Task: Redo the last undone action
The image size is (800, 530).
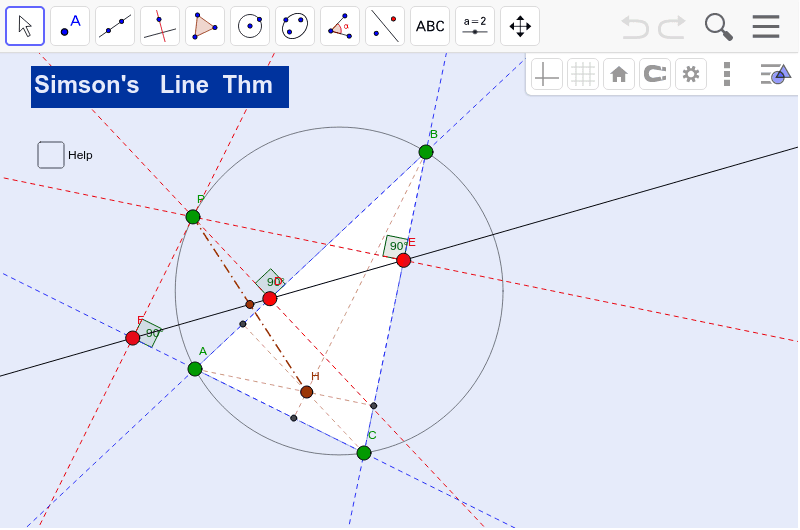Action: coord(671,27)
